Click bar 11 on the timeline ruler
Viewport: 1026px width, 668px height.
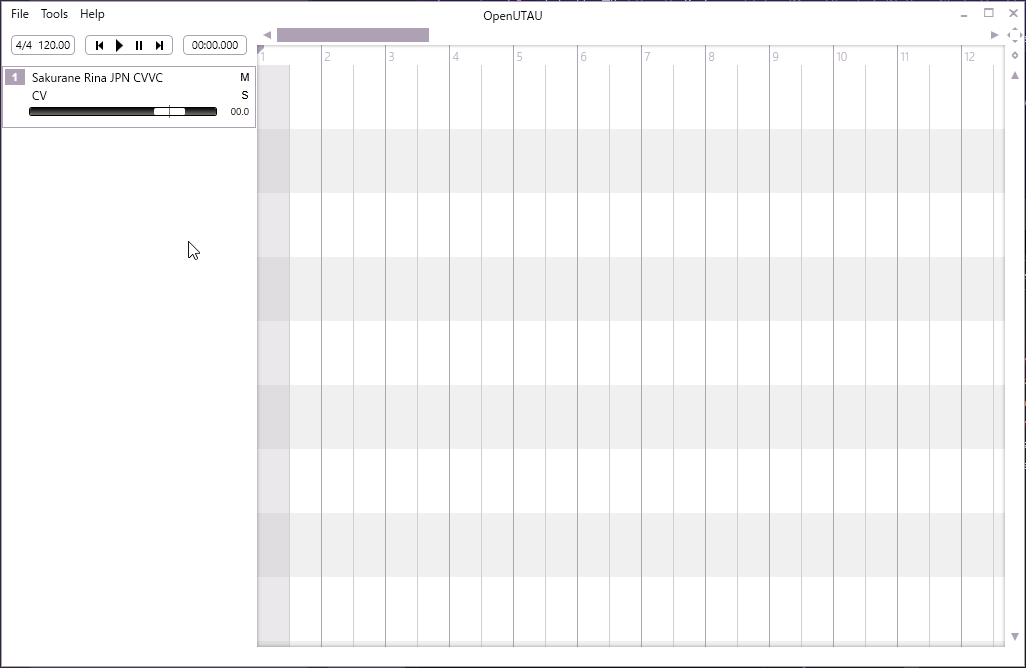click(x=904, y=57)
